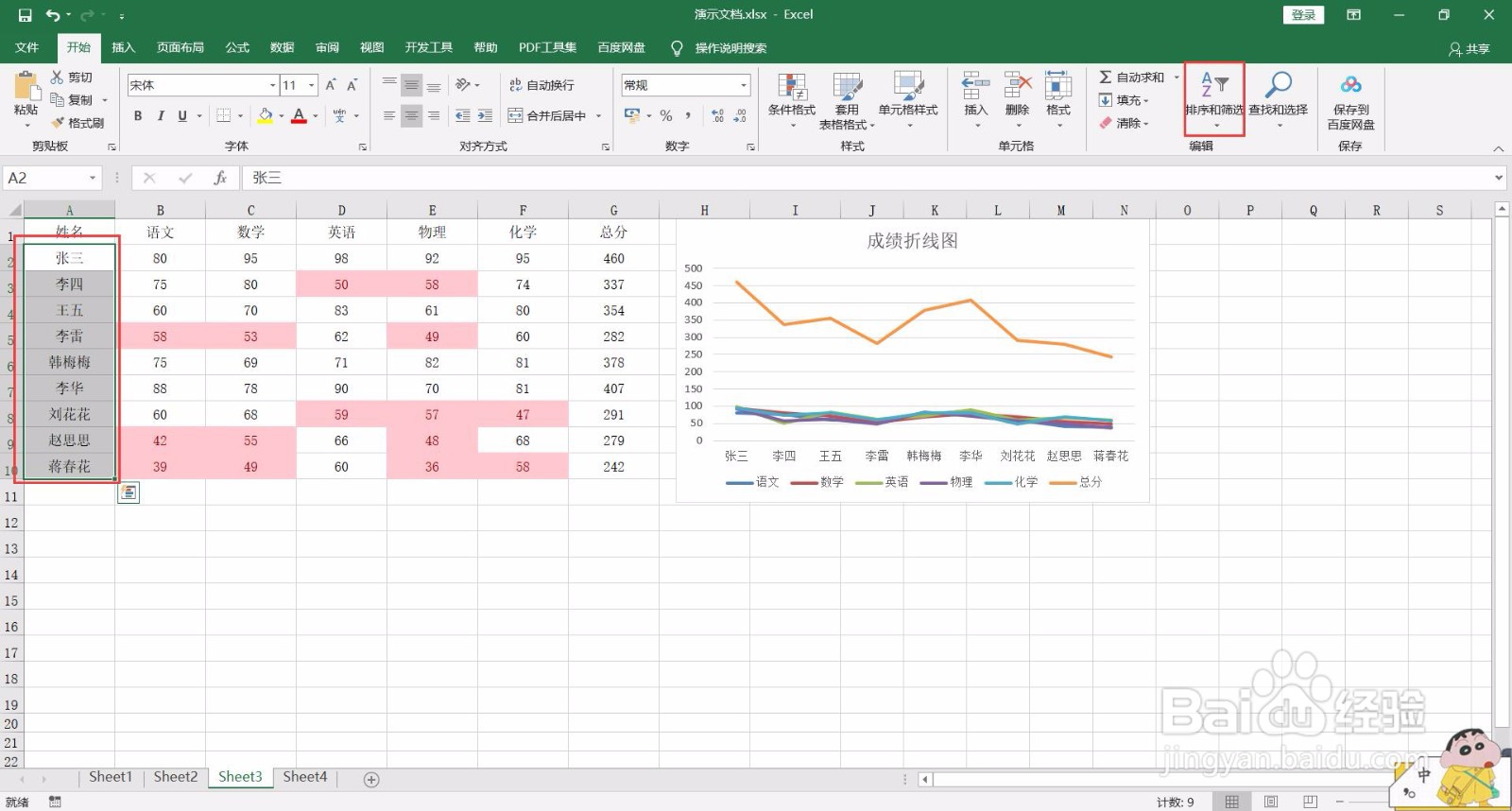The height and width of the screenshot is (811, 1512).
Task: Decrease font size with smaller A icon
Action: coord(352,85)
